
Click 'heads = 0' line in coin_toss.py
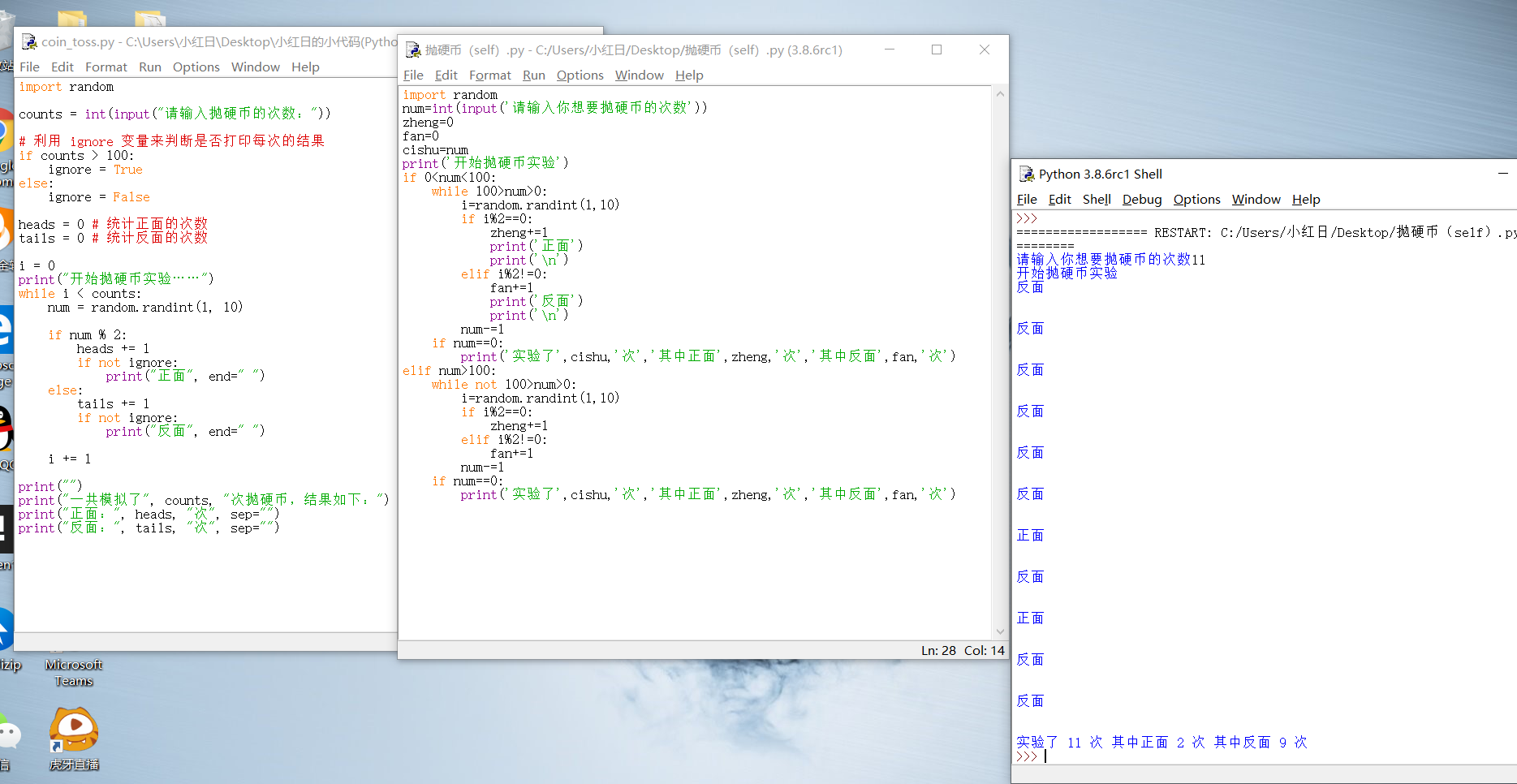(113, 224)
